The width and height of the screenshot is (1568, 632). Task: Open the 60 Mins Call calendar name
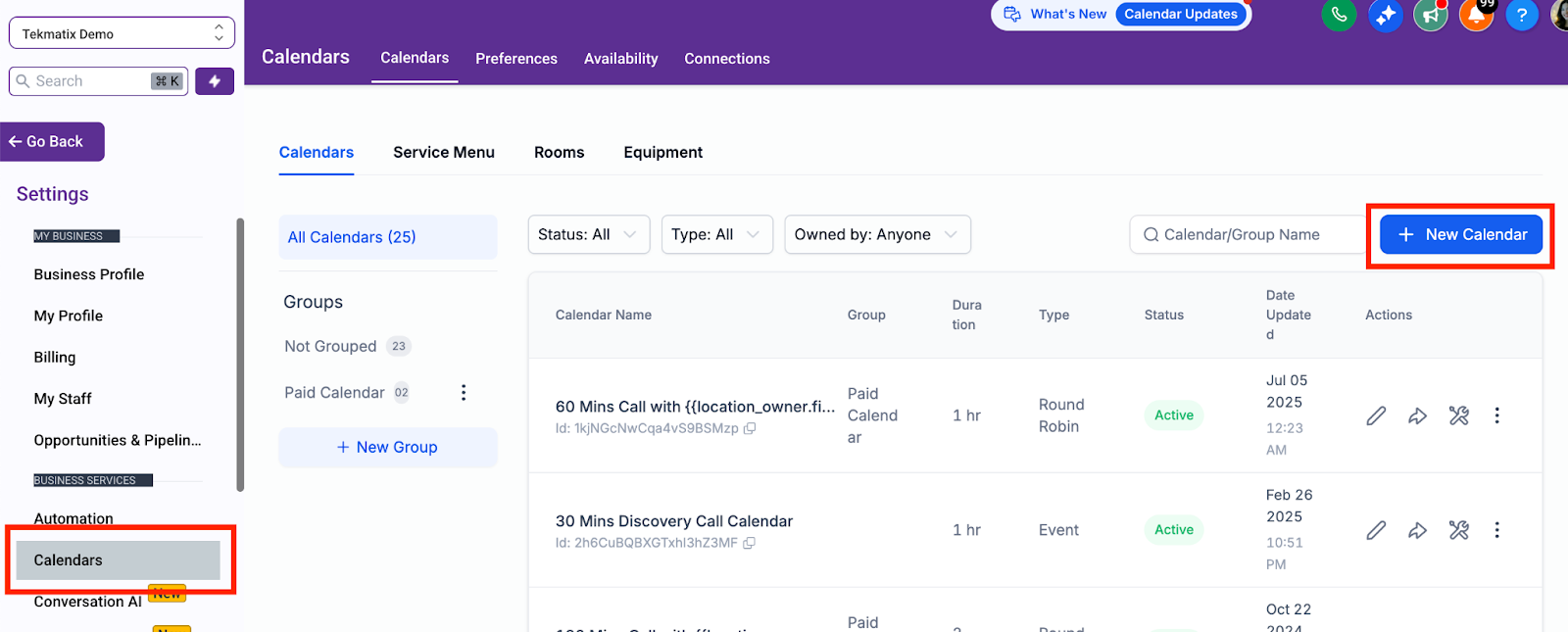(x=695, y=407)
